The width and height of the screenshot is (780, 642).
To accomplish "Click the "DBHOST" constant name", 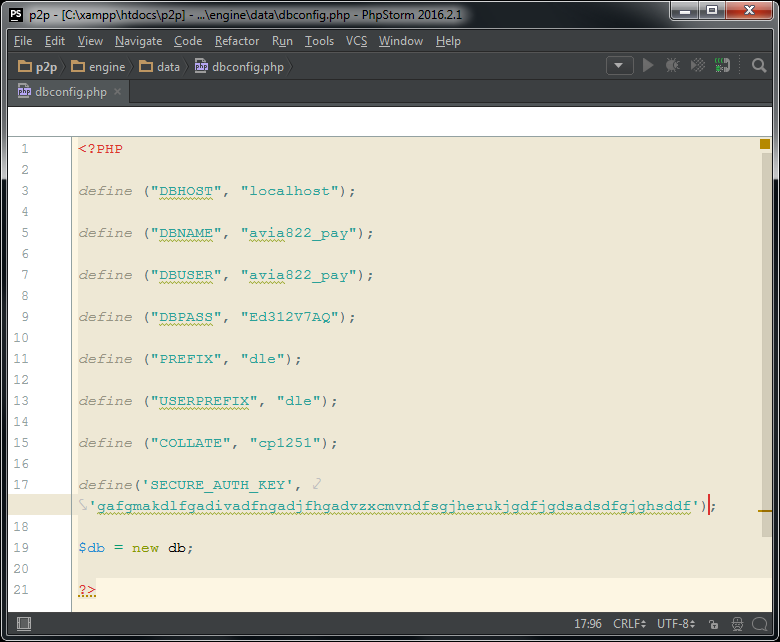I will pos(186,191).
